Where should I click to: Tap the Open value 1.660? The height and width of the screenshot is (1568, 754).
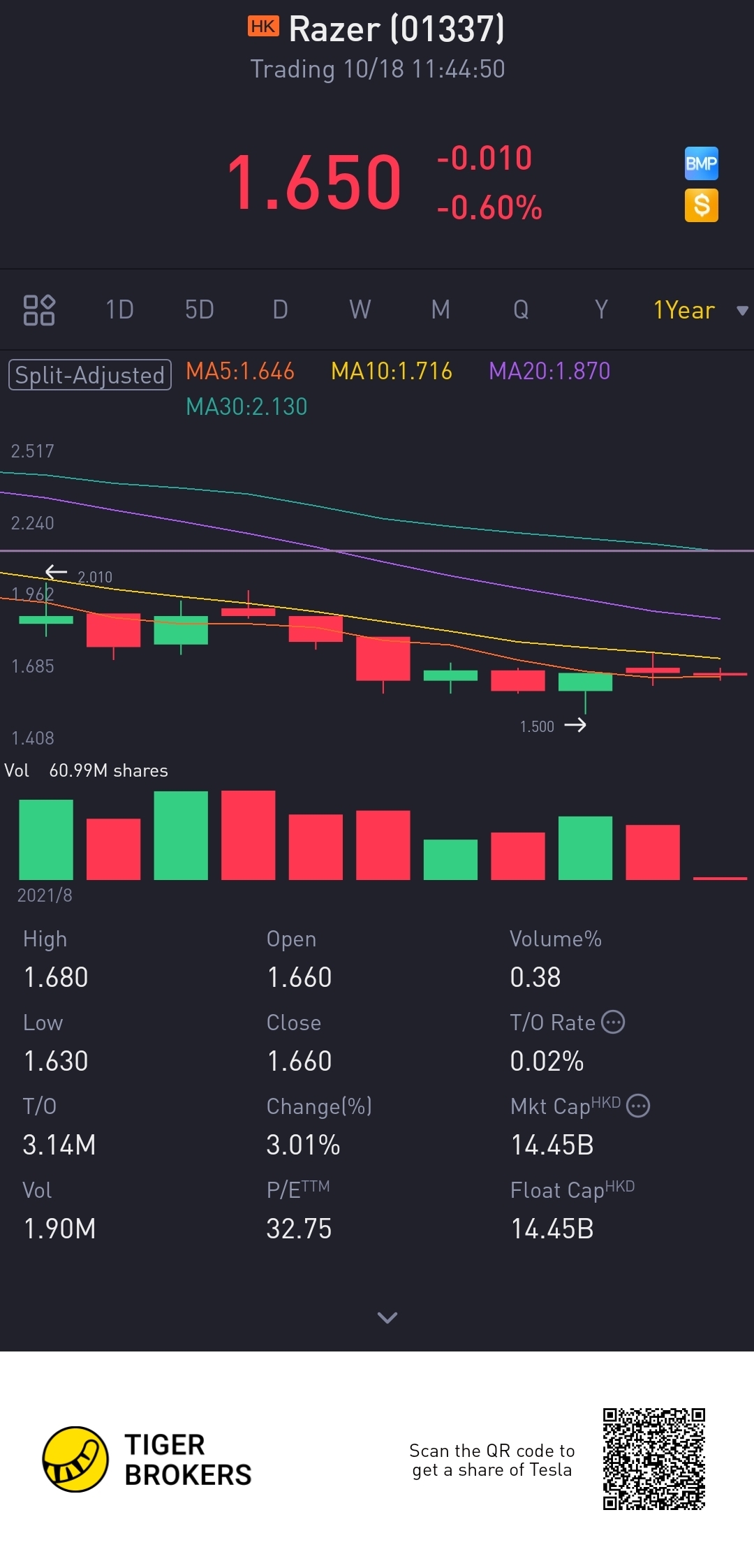coord(300,977)
